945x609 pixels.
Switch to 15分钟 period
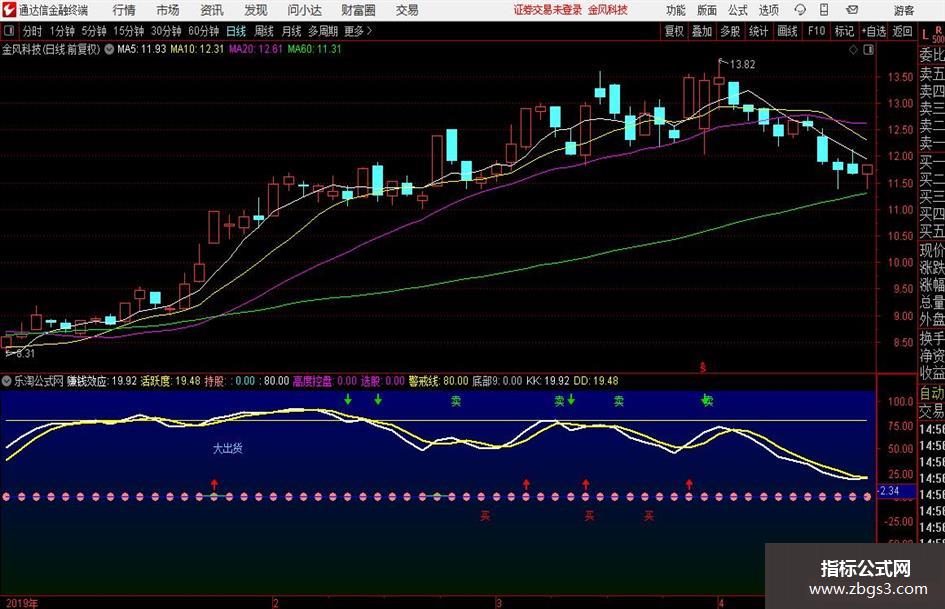(x=128, y=31)
